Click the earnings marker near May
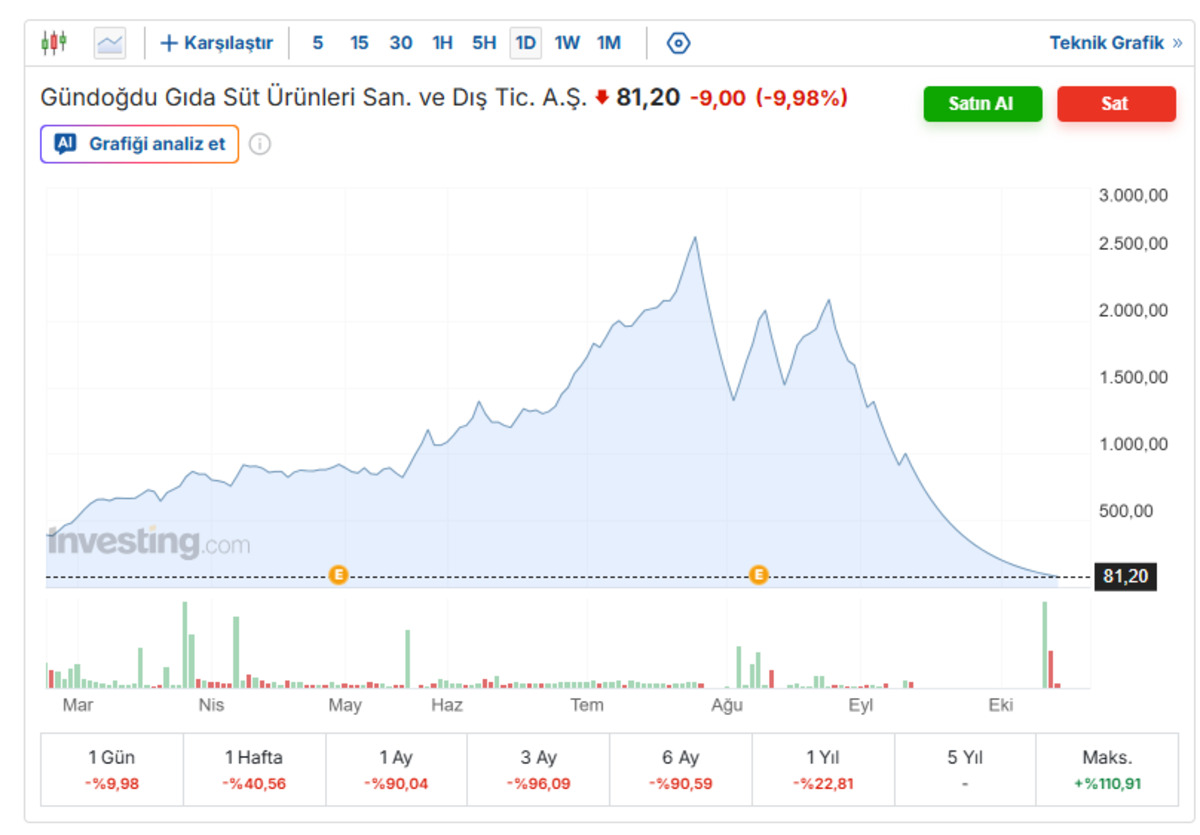Viewport: 1200px width, 835px height. pyautogui.click(x=338, y=575)
